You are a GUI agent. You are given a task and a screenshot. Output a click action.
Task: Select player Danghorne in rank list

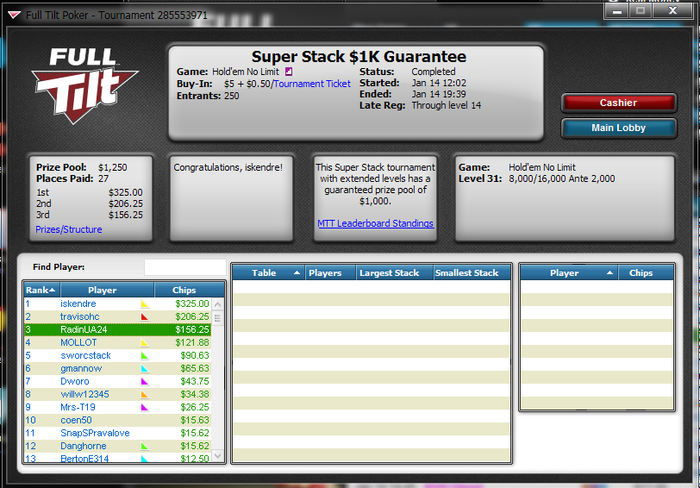click(x=118, y=446)
